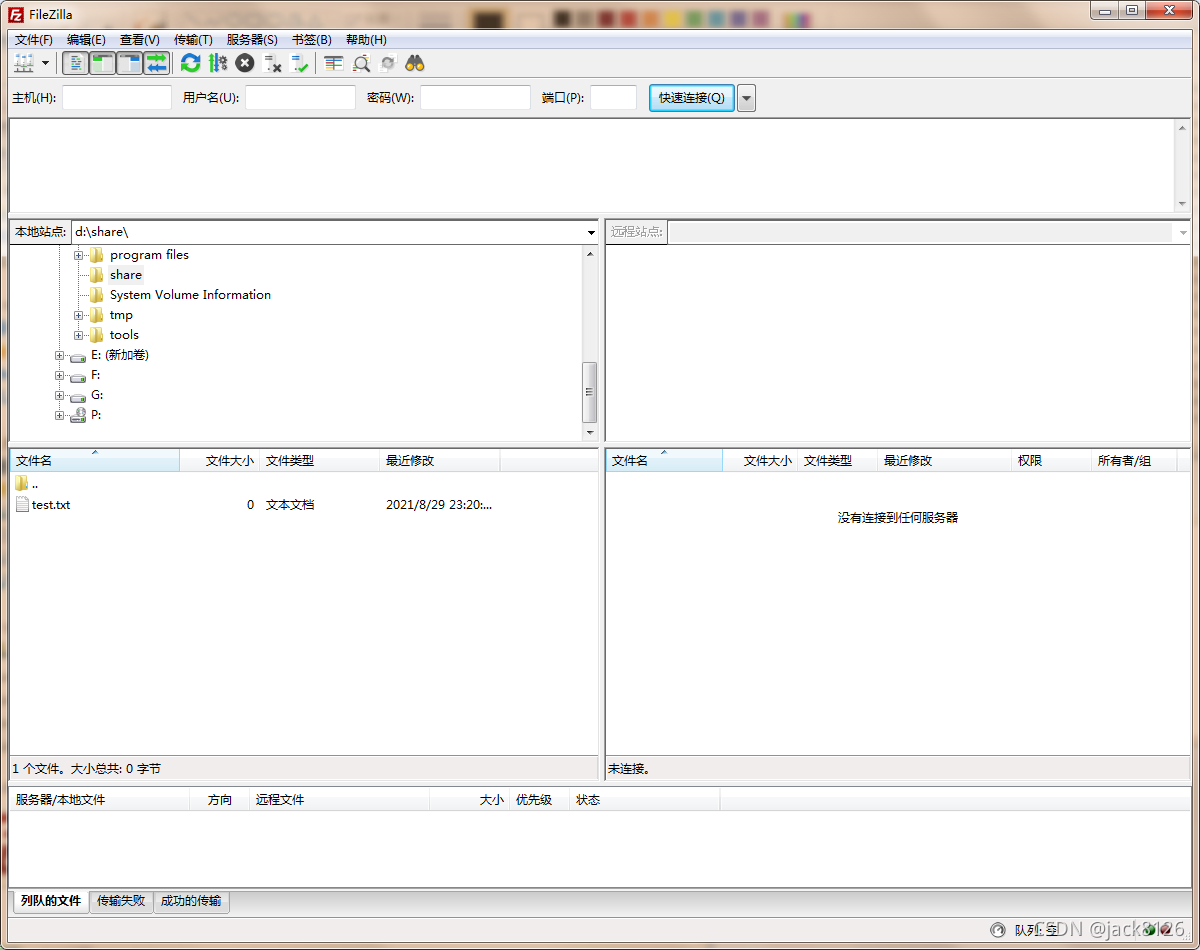Click the 用户名(U) username field
This screenshot has width=1200, height=950.
click(x=300, y=97)
